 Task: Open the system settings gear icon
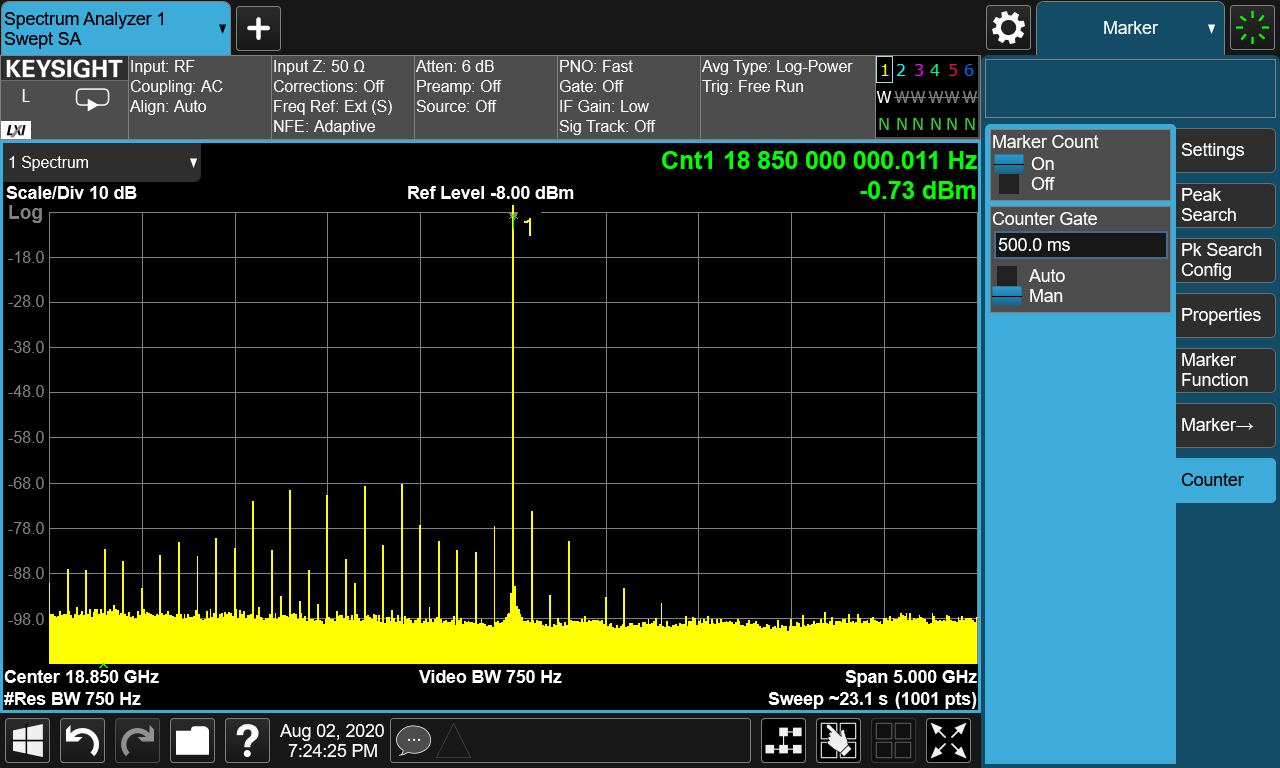point(1008,28)
